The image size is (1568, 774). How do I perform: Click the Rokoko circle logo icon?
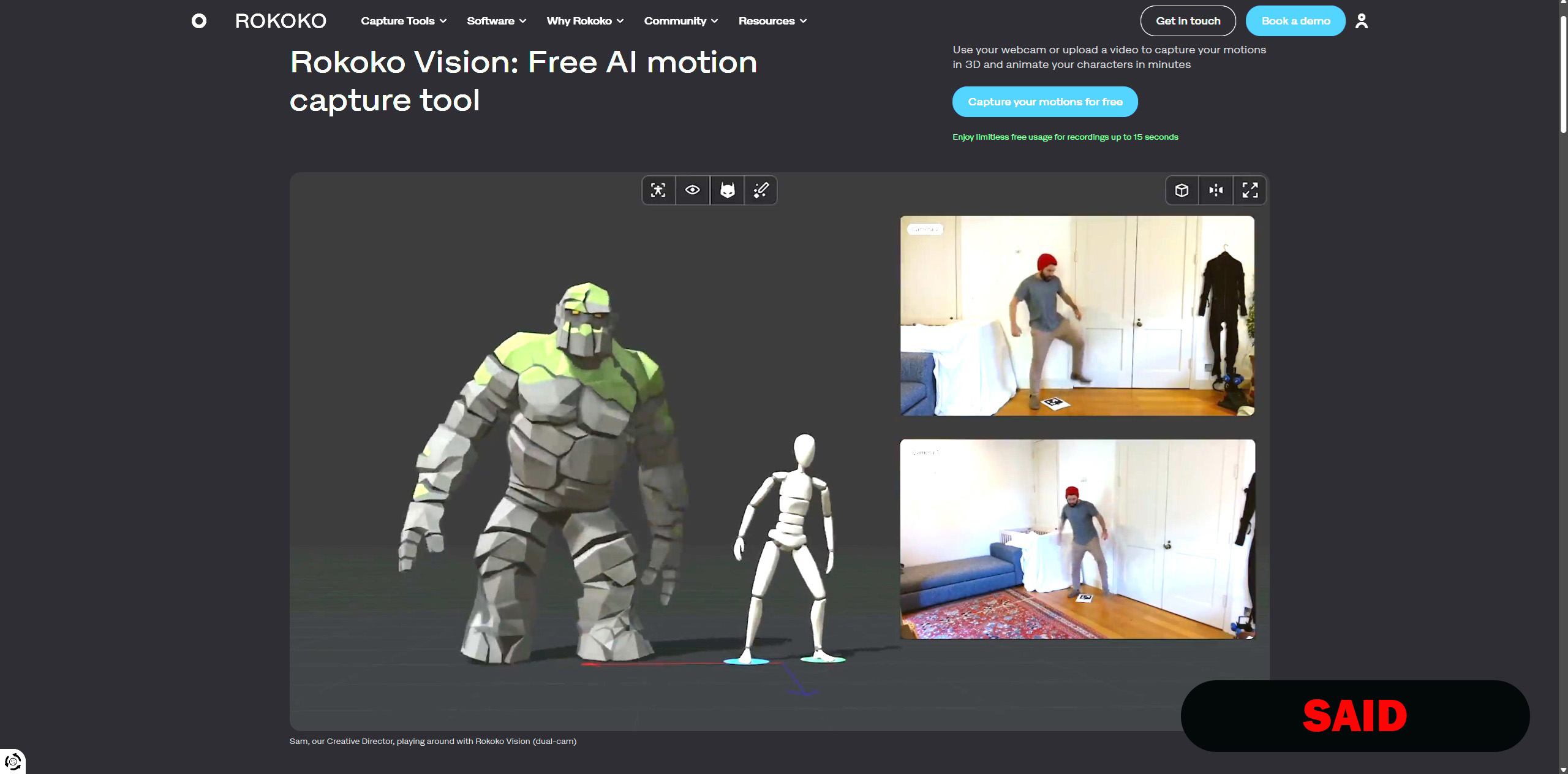click(x=199, y=21)
